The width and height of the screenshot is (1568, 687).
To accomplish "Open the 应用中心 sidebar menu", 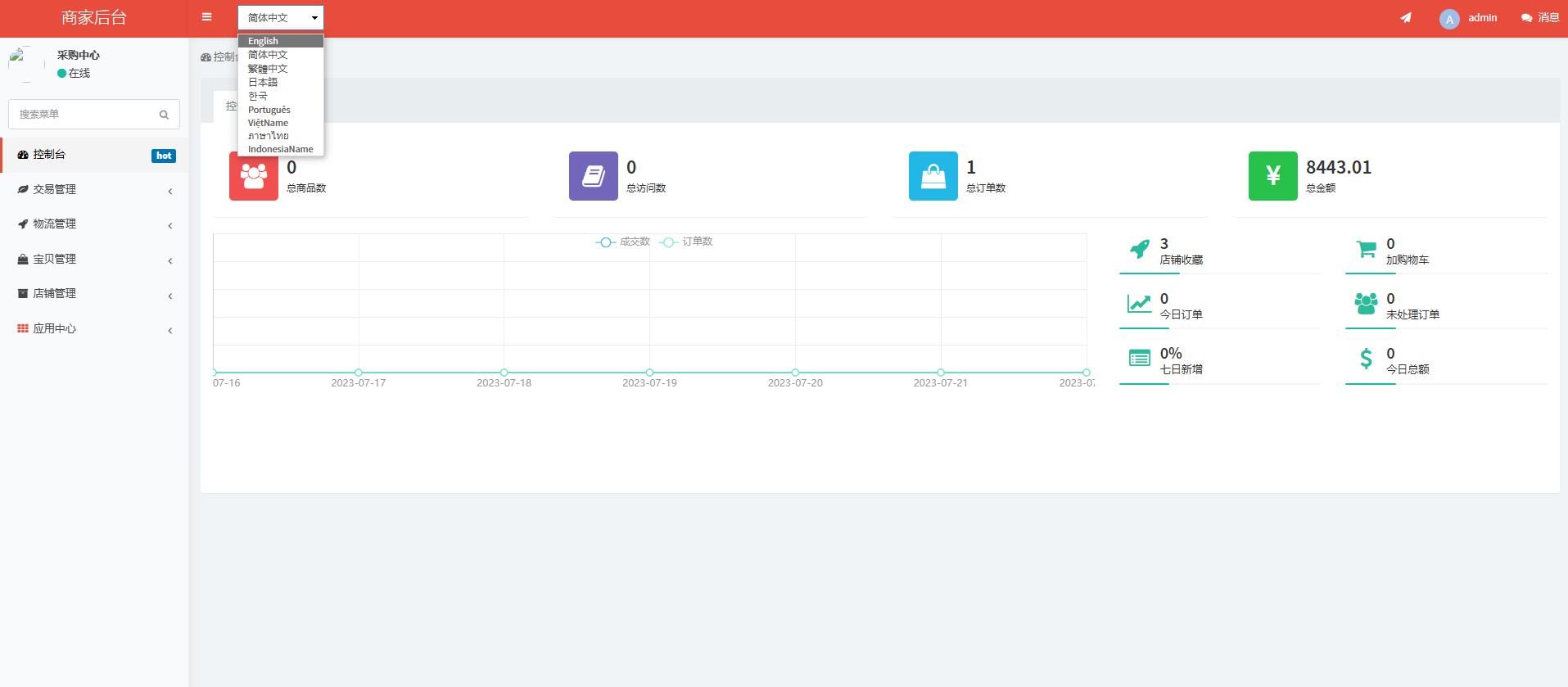I will (54, 328).
